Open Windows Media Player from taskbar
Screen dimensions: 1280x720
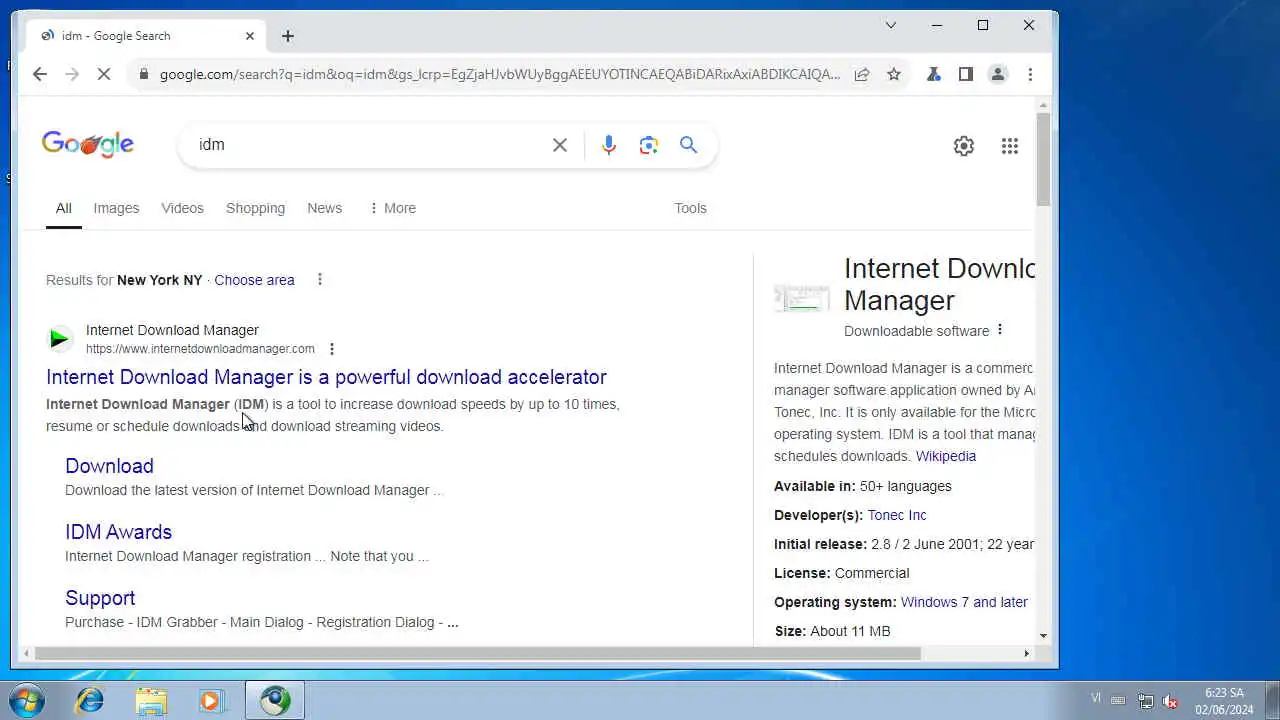tap(212, 700)
